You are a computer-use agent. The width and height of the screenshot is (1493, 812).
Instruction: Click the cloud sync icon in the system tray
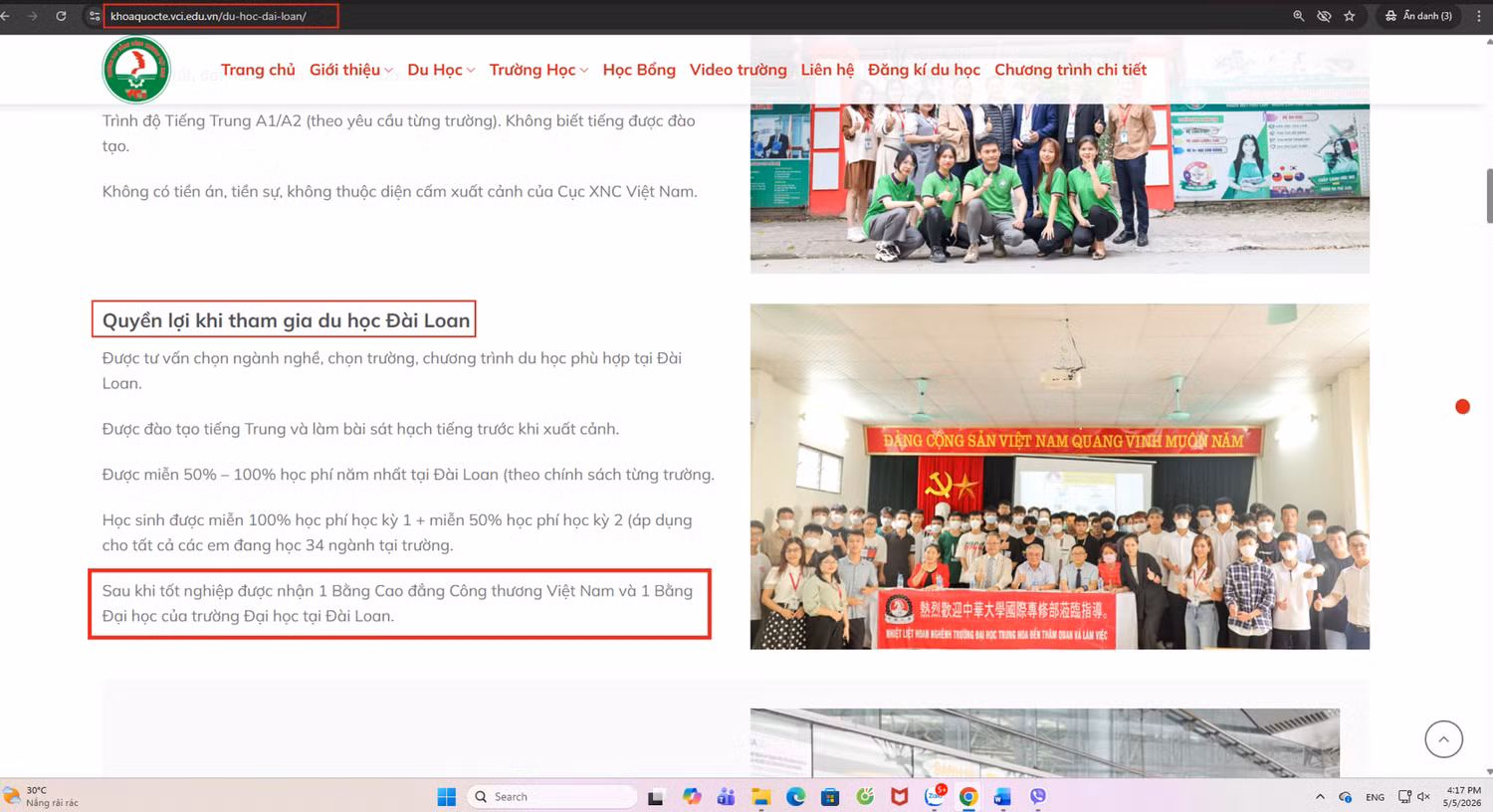[x=1345, y=797]
